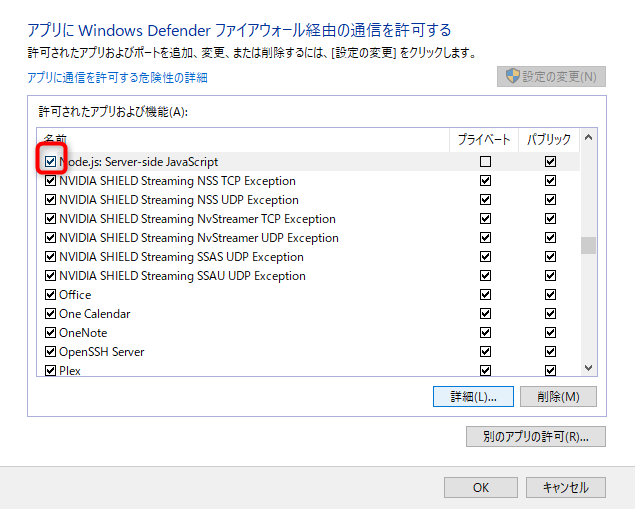Viewport: 635px width, 509px height.
Task: Click the キャンセル button
Action: [x=566, y=488]
